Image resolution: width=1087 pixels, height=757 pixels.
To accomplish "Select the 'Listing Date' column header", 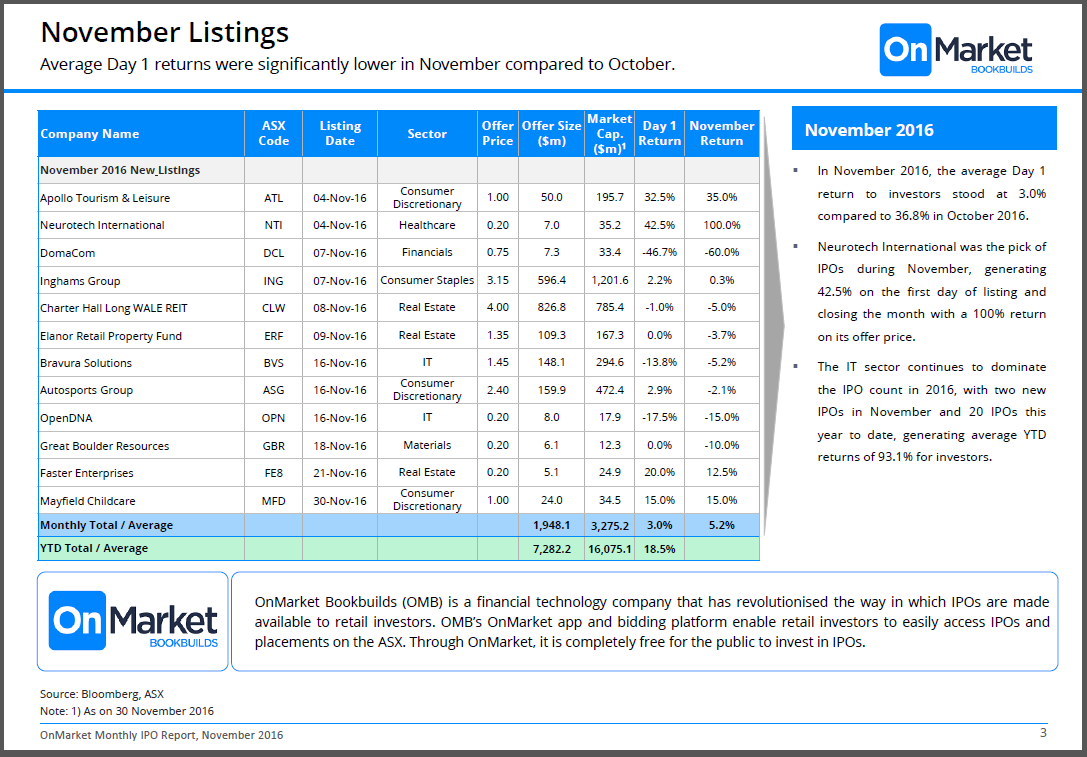I will [x=340, y=134].
